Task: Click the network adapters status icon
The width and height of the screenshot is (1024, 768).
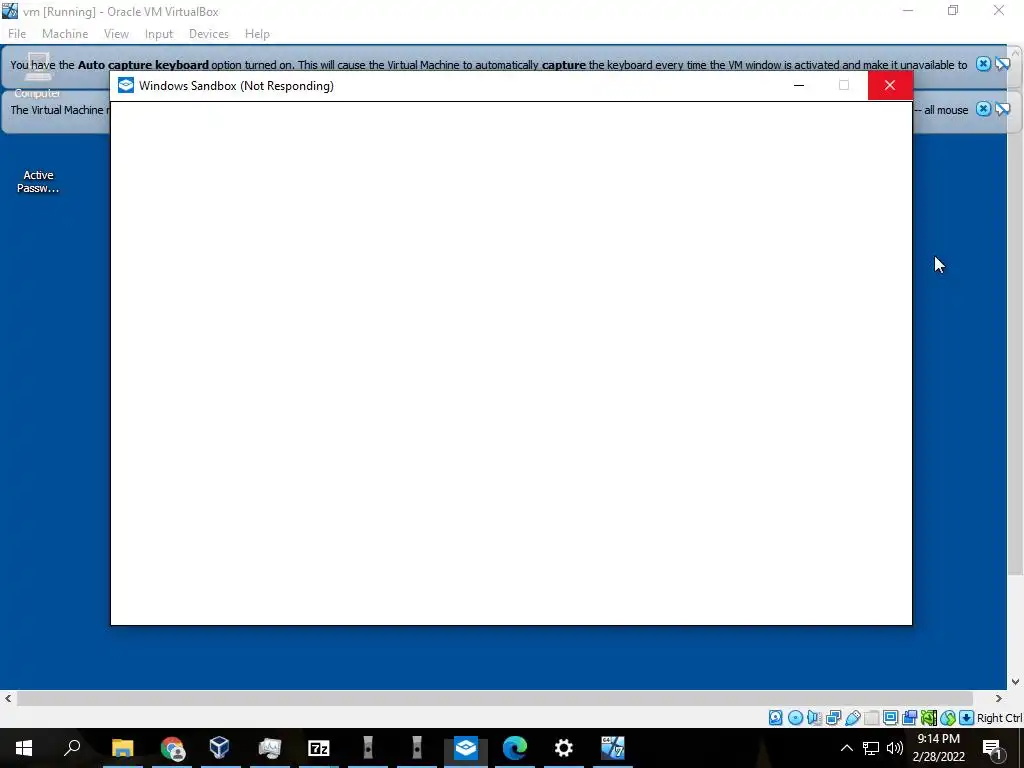Action: [833, 718]
